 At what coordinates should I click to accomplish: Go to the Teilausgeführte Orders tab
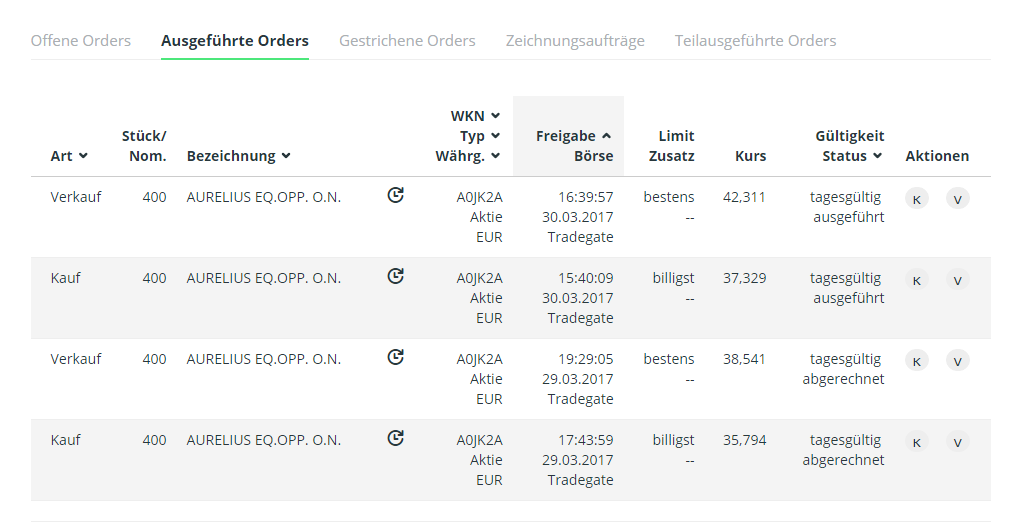755,41
